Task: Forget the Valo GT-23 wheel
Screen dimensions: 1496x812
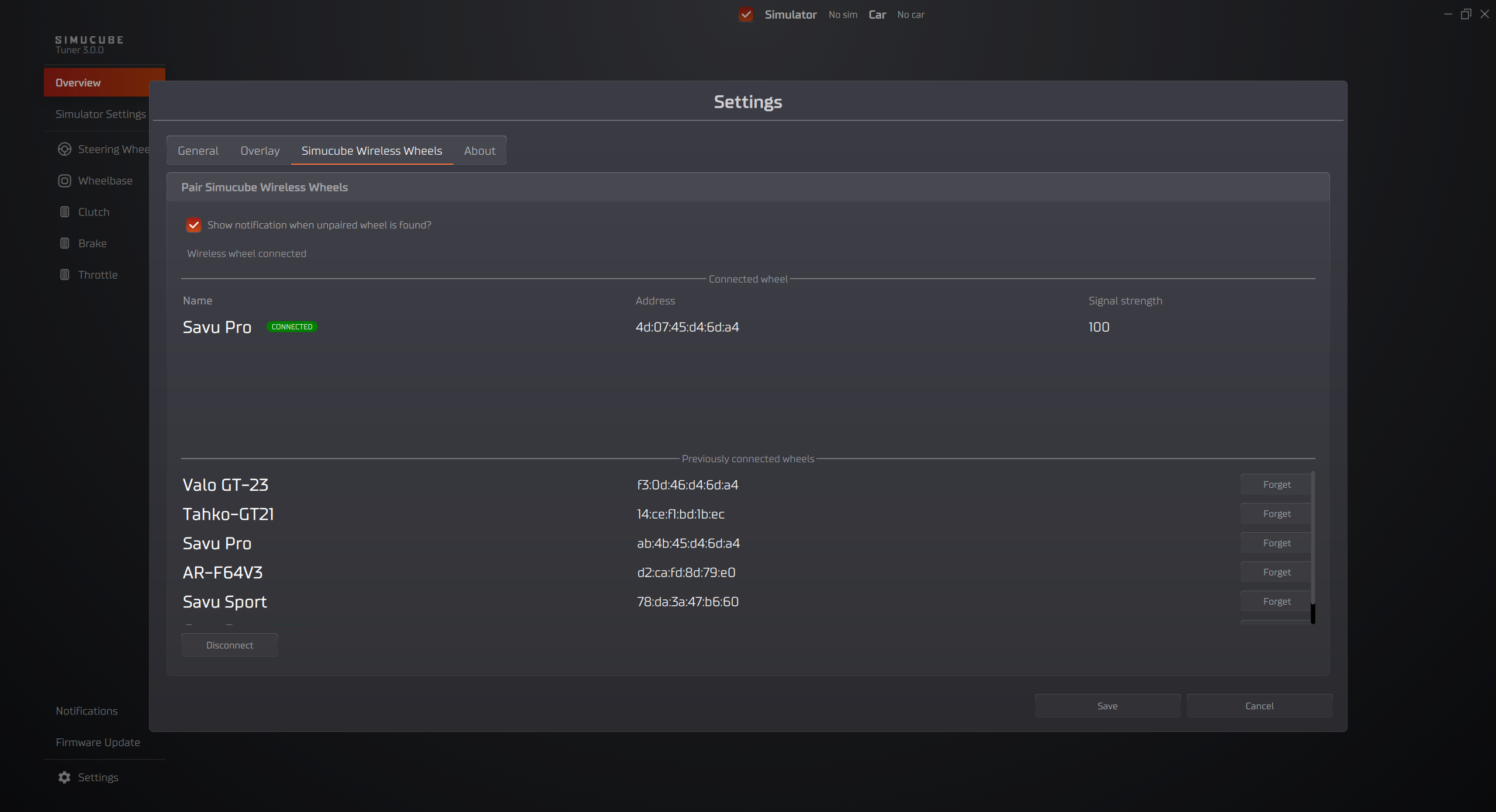Action: click(1276, 485)
